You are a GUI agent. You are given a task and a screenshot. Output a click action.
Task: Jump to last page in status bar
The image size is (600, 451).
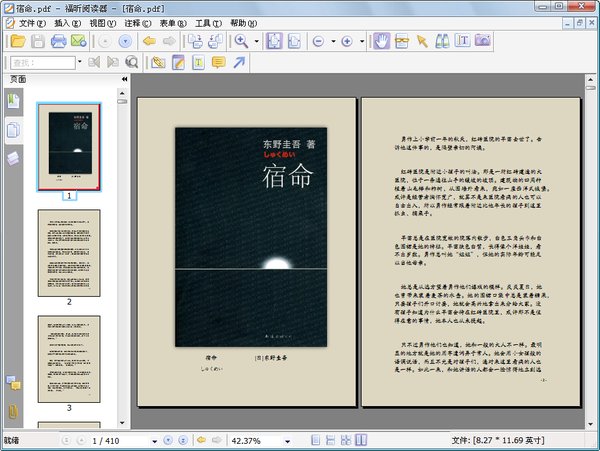pyautogui.click(x=181, y=440)
